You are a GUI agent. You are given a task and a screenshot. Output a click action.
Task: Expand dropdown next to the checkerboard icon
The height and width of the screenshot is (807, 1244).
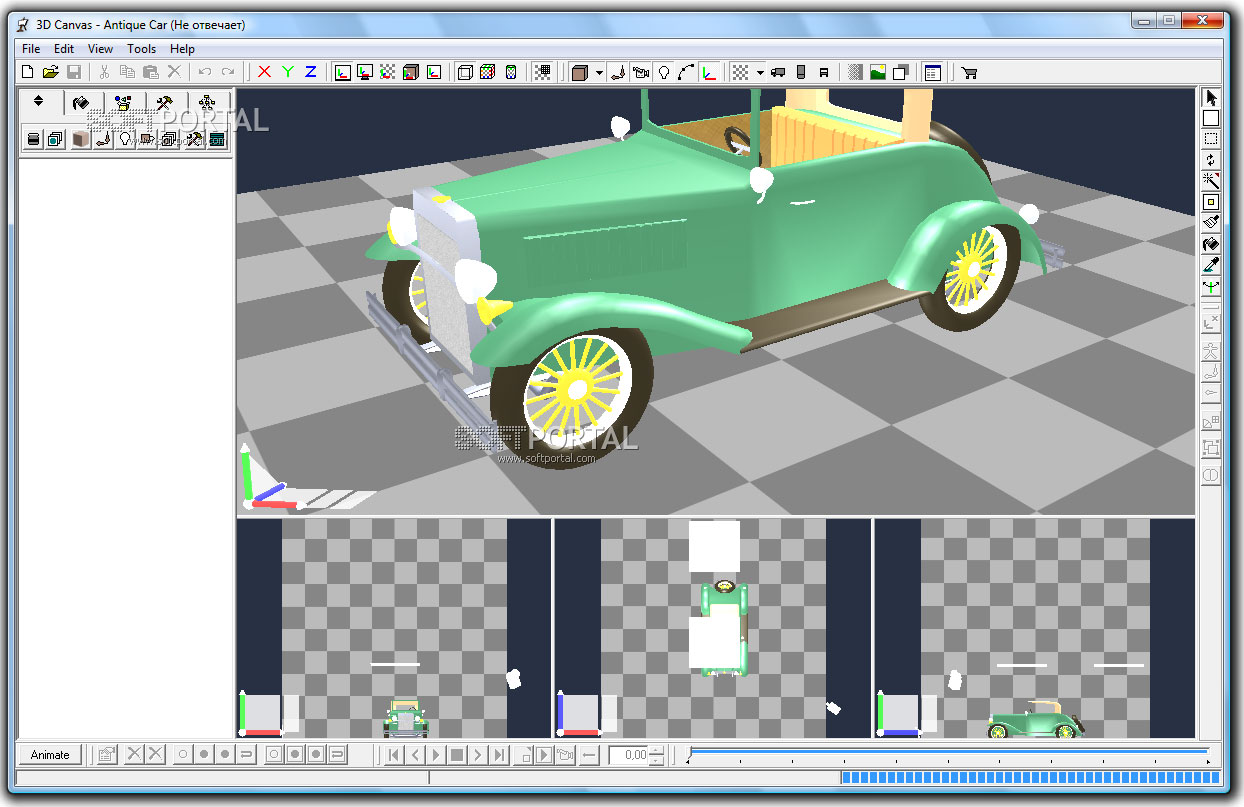click(760, 72)
